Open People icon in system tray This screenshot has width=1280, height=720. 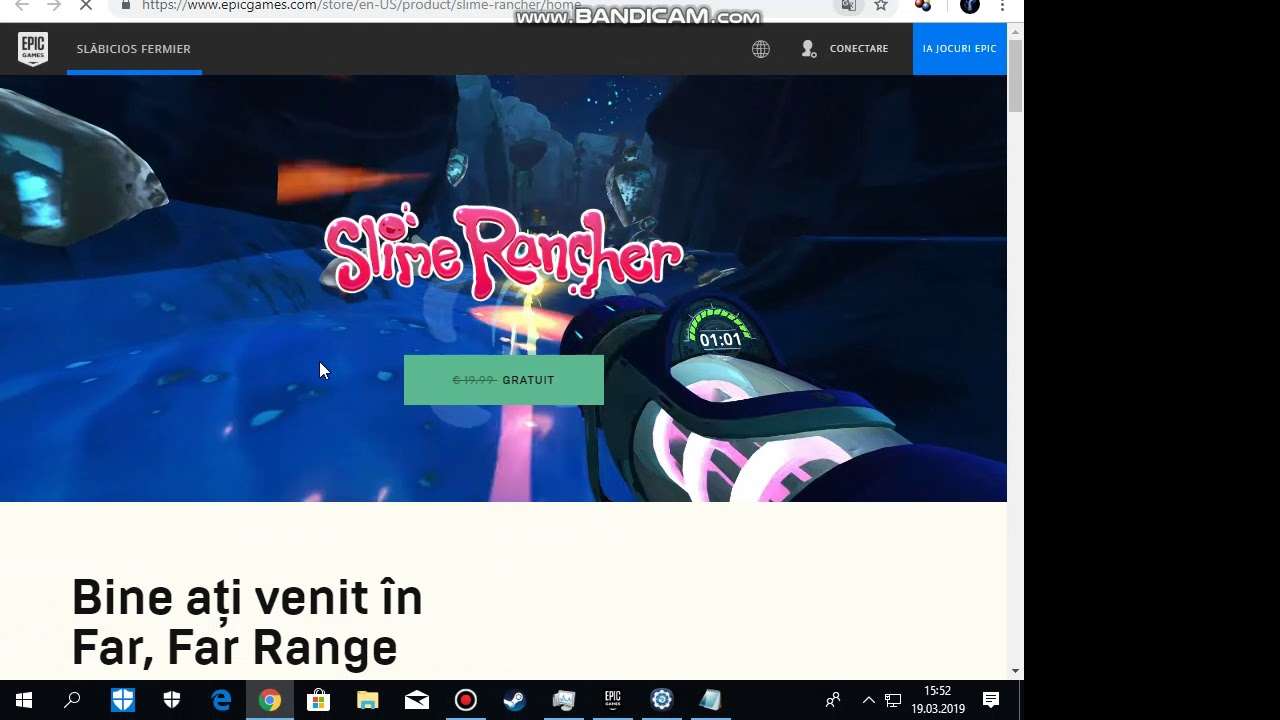coord(832,700)
